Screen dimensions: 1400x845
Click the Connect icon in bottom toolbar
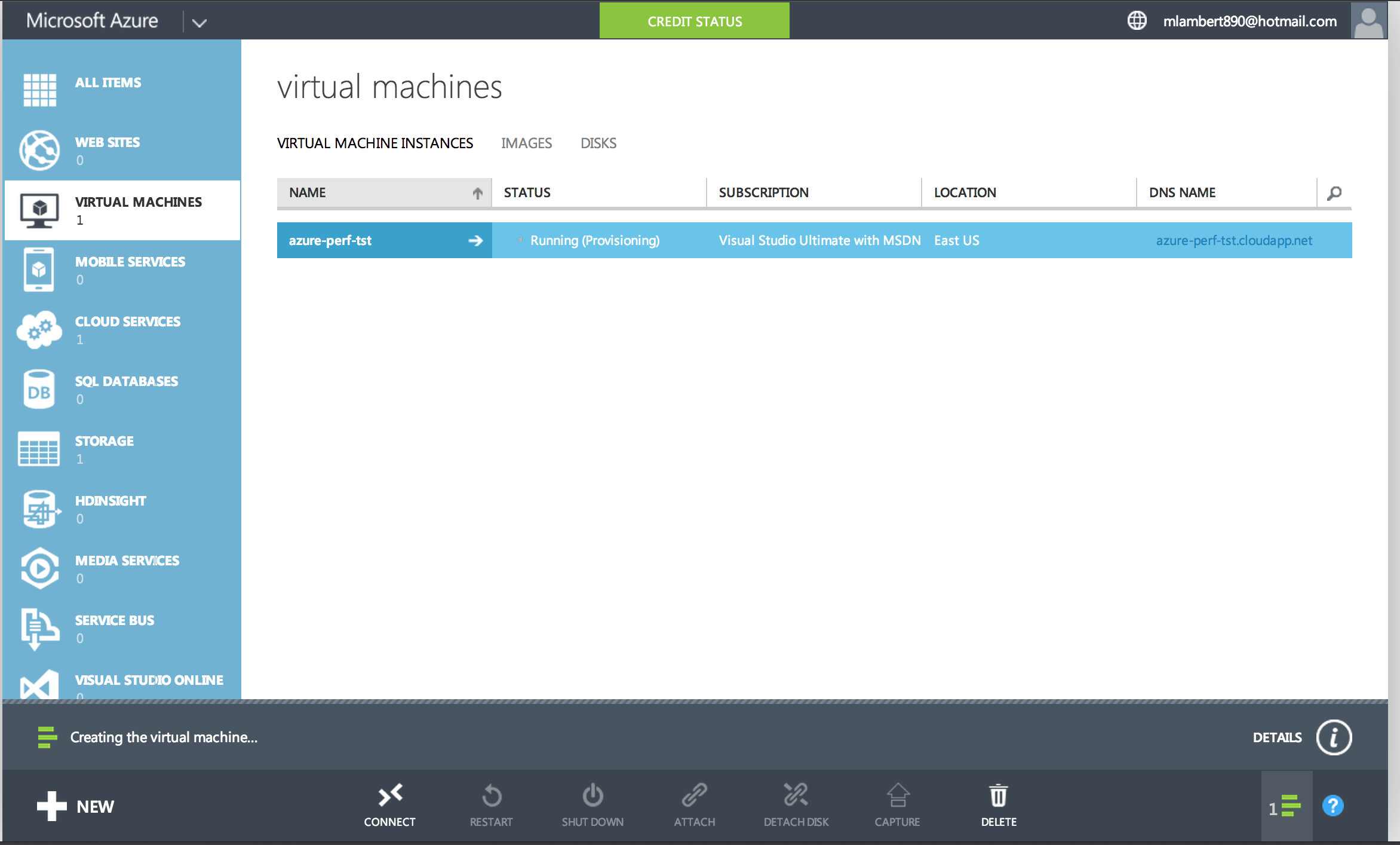pos(390,796)
